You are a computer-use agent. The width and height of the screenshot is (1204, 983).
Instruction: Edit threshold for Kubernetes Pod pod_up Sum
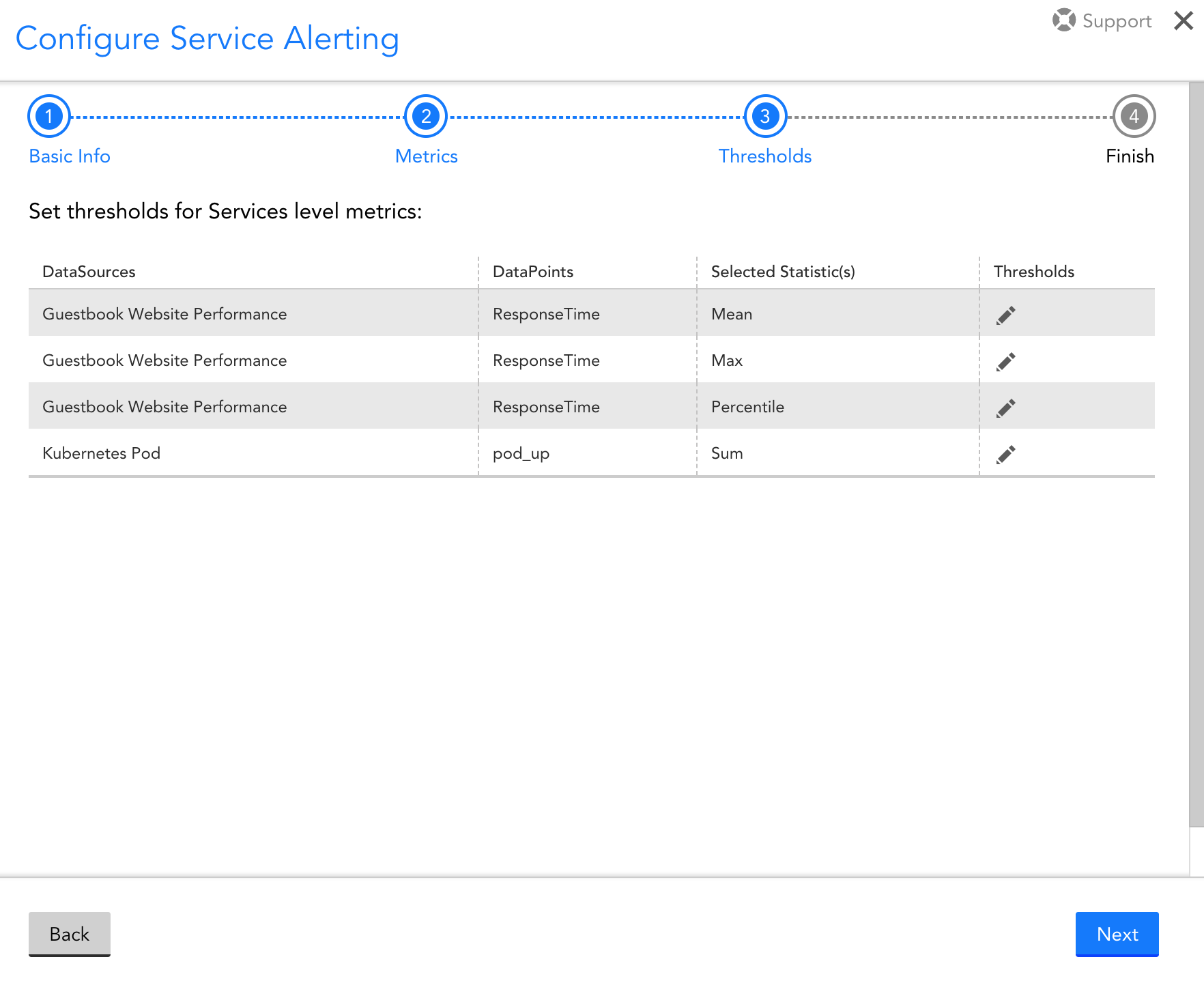coord(1005,455)
